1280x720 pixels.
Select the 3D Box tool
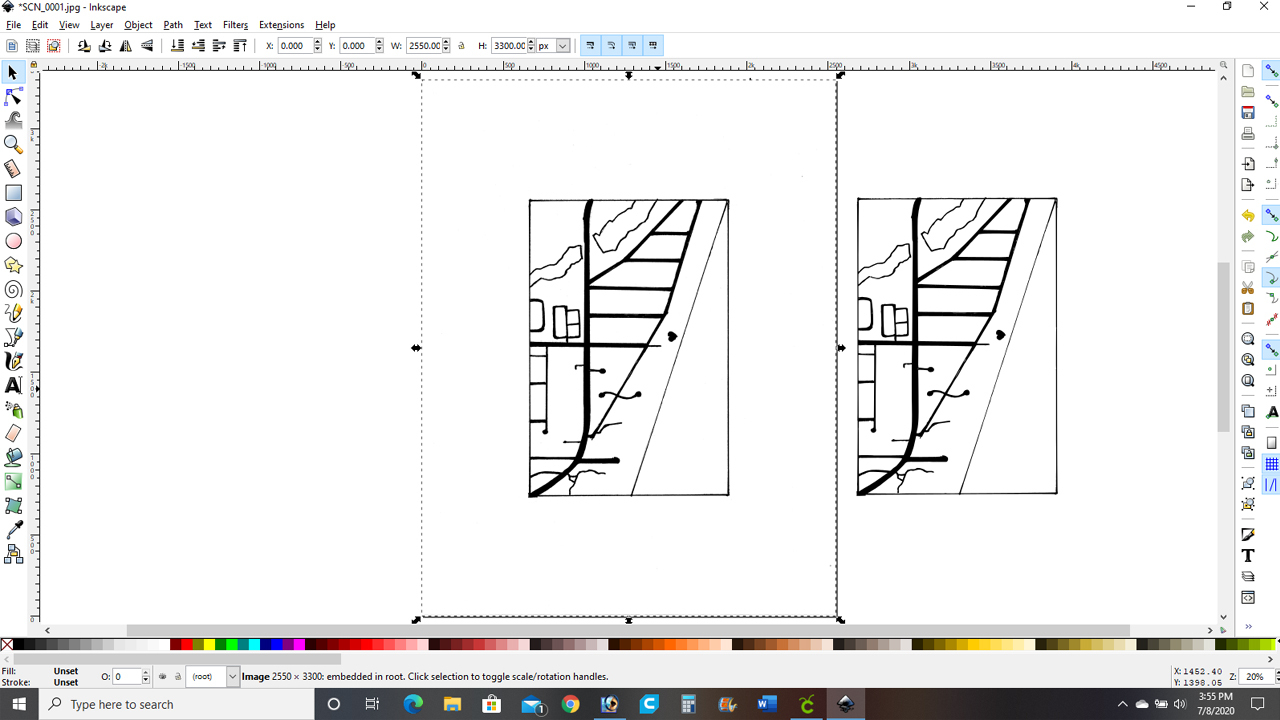[14, 217]
